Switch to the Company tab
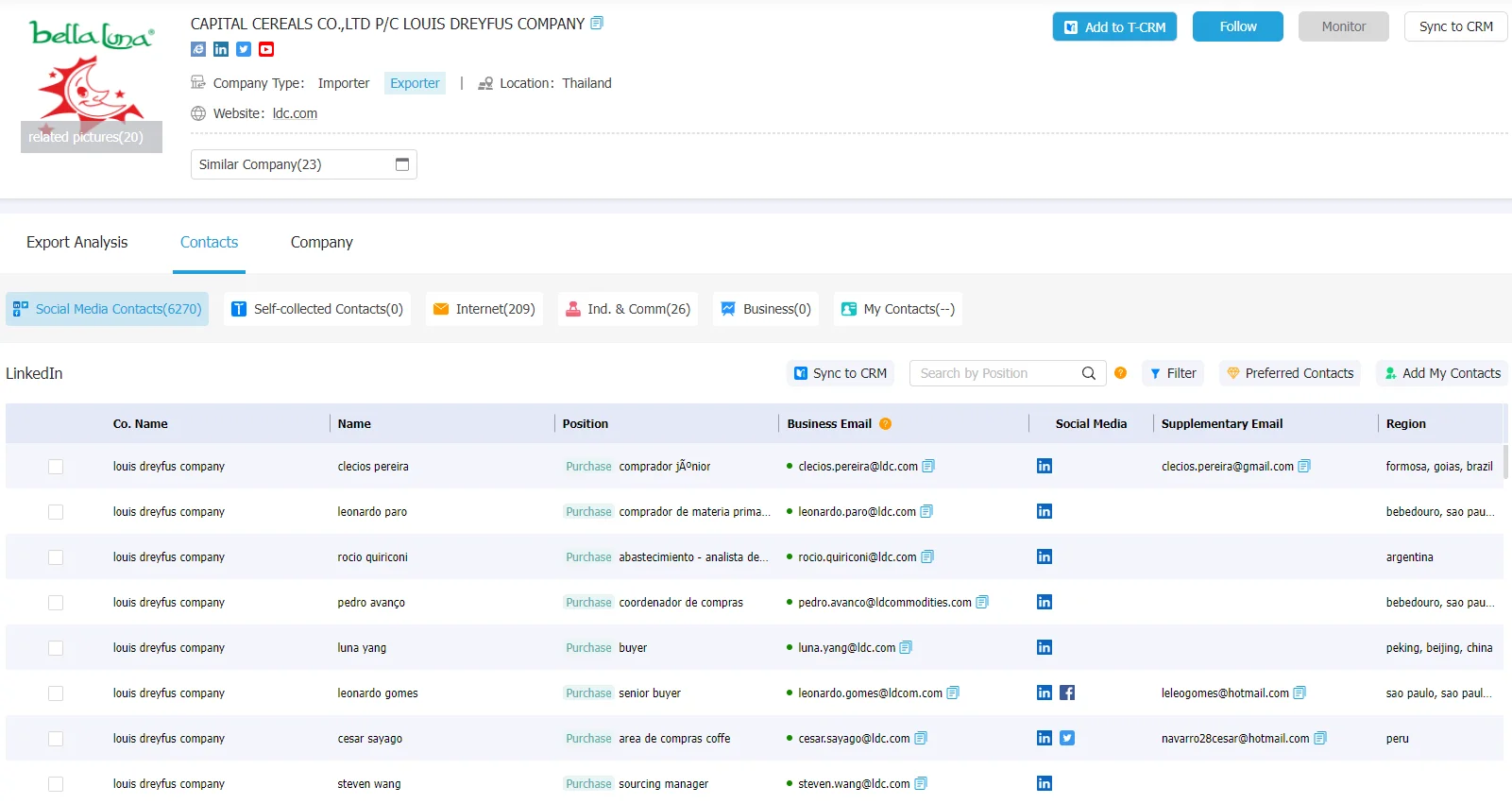The image size is (1512, 804). (x=321, y=242)
